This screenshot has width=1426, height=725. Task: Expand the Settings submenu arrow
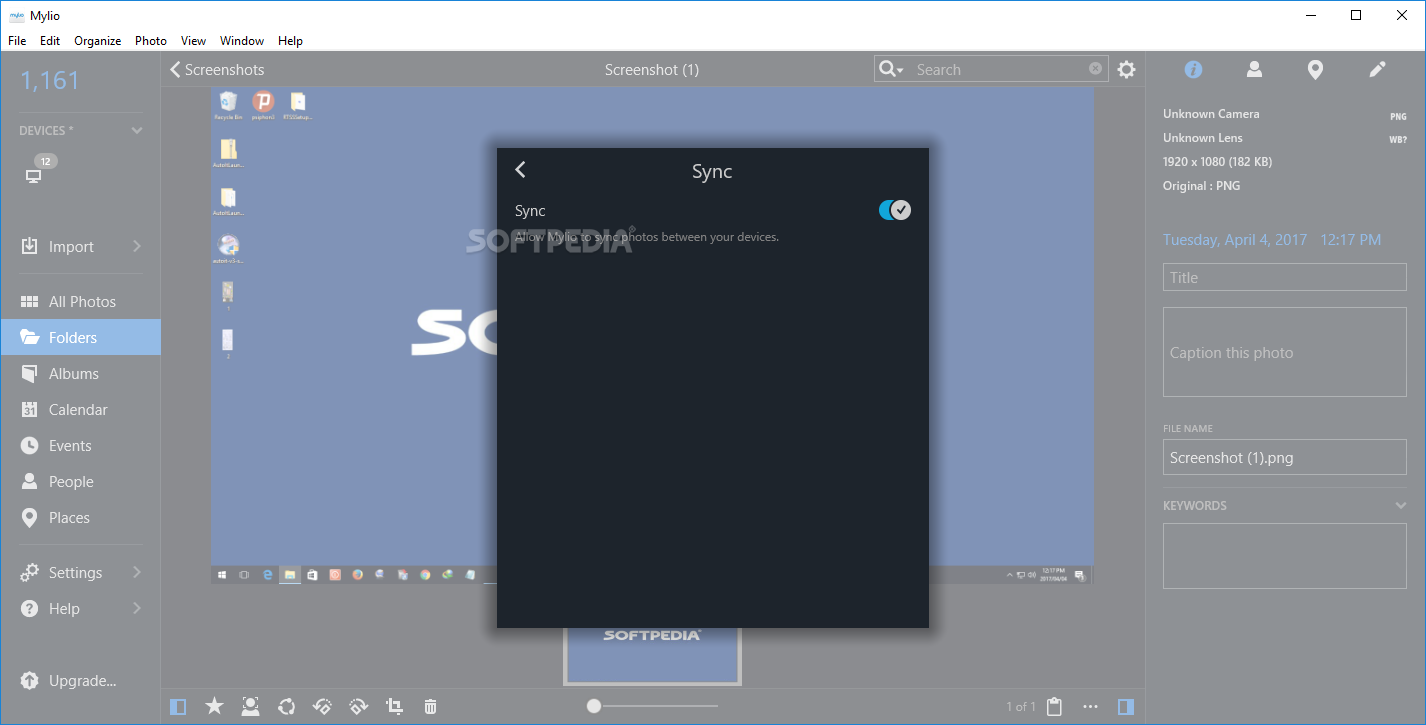[137, 572]
